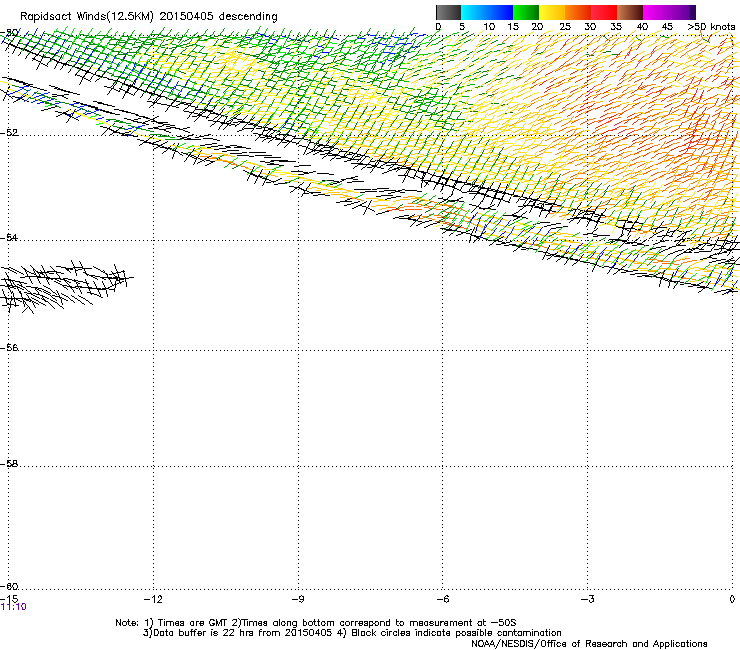Viewport: 740px width, 650px height.
Task: Click the orange 25-30 knots legend swatch
Action: tap(578, 12)
